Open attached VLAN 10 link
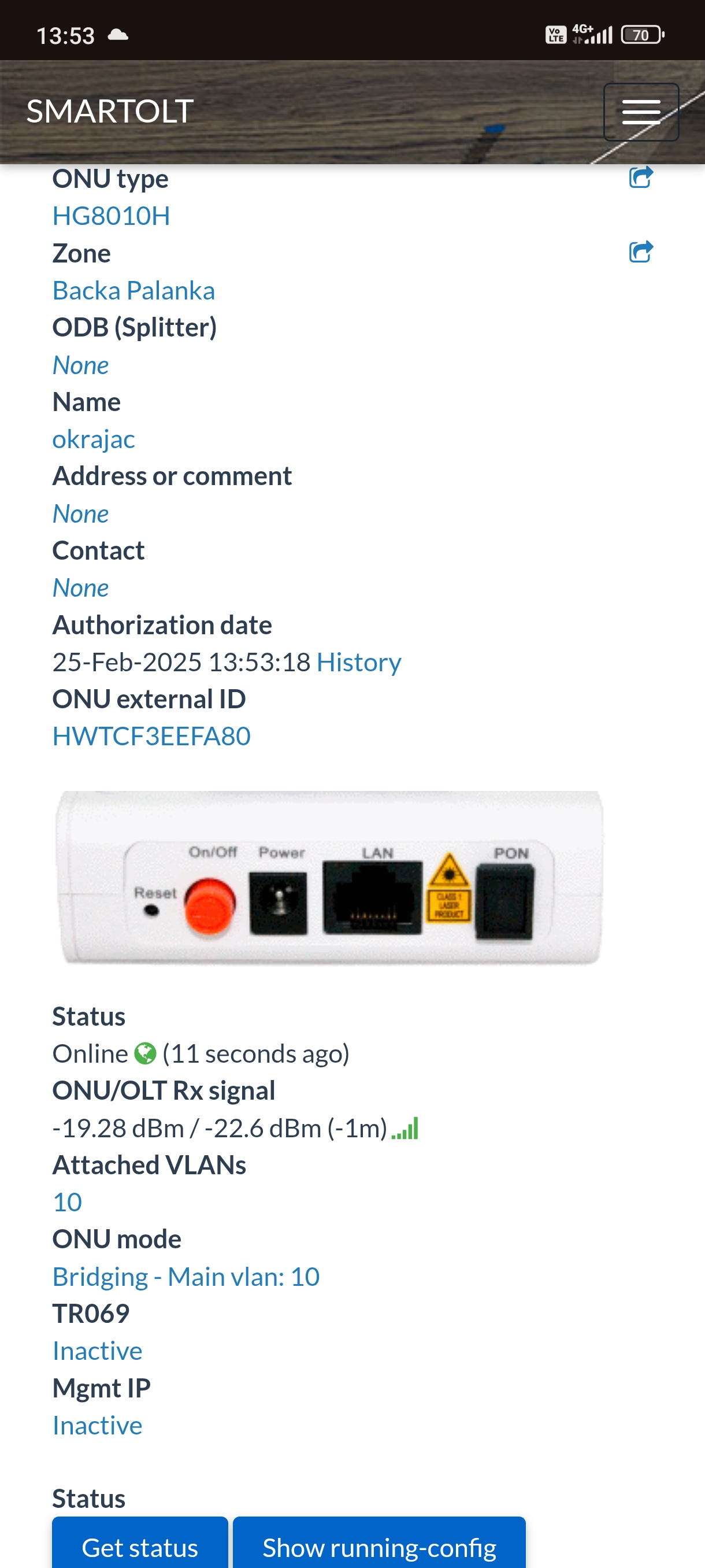Screen dimensions: 705x1568 click(x=68, y=1202)
